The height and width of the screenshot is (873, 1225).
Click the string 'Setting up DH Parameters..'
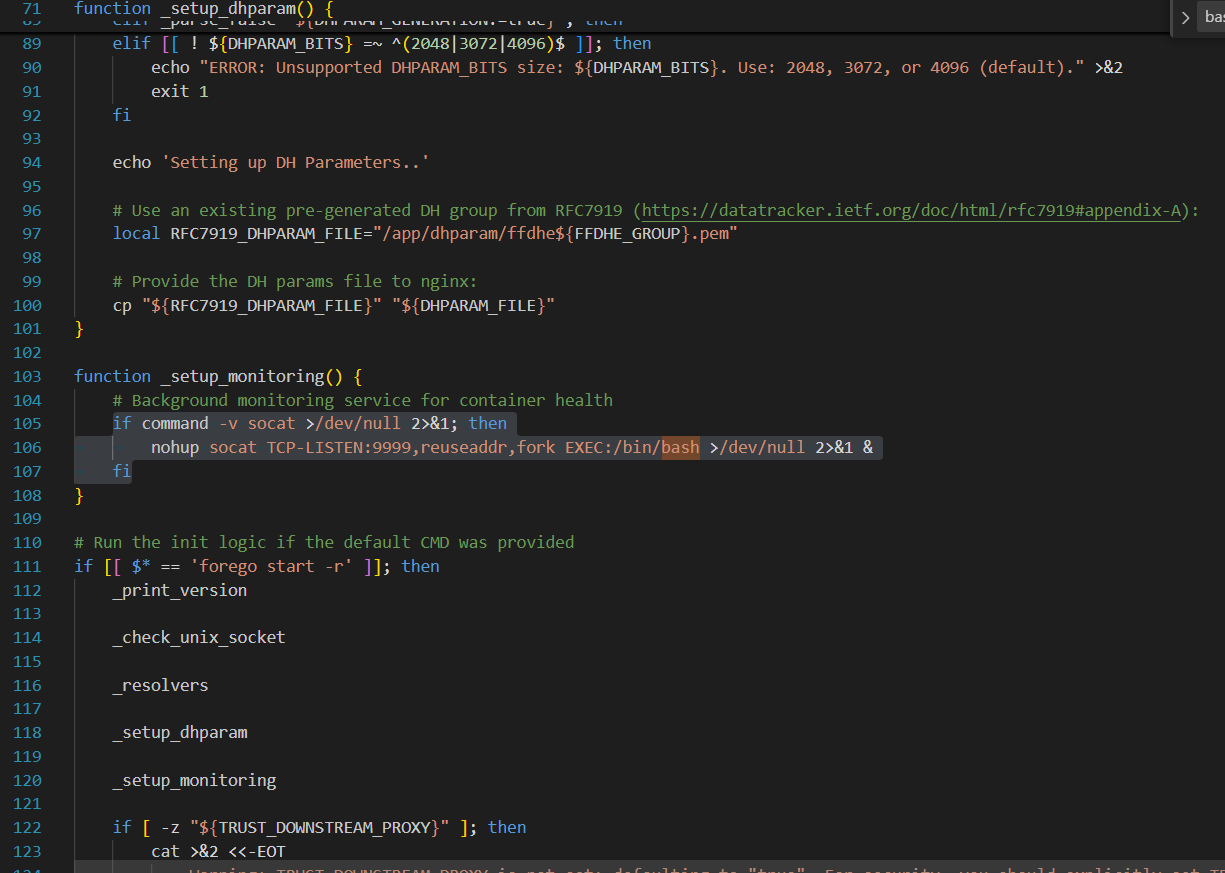(295, 162)
